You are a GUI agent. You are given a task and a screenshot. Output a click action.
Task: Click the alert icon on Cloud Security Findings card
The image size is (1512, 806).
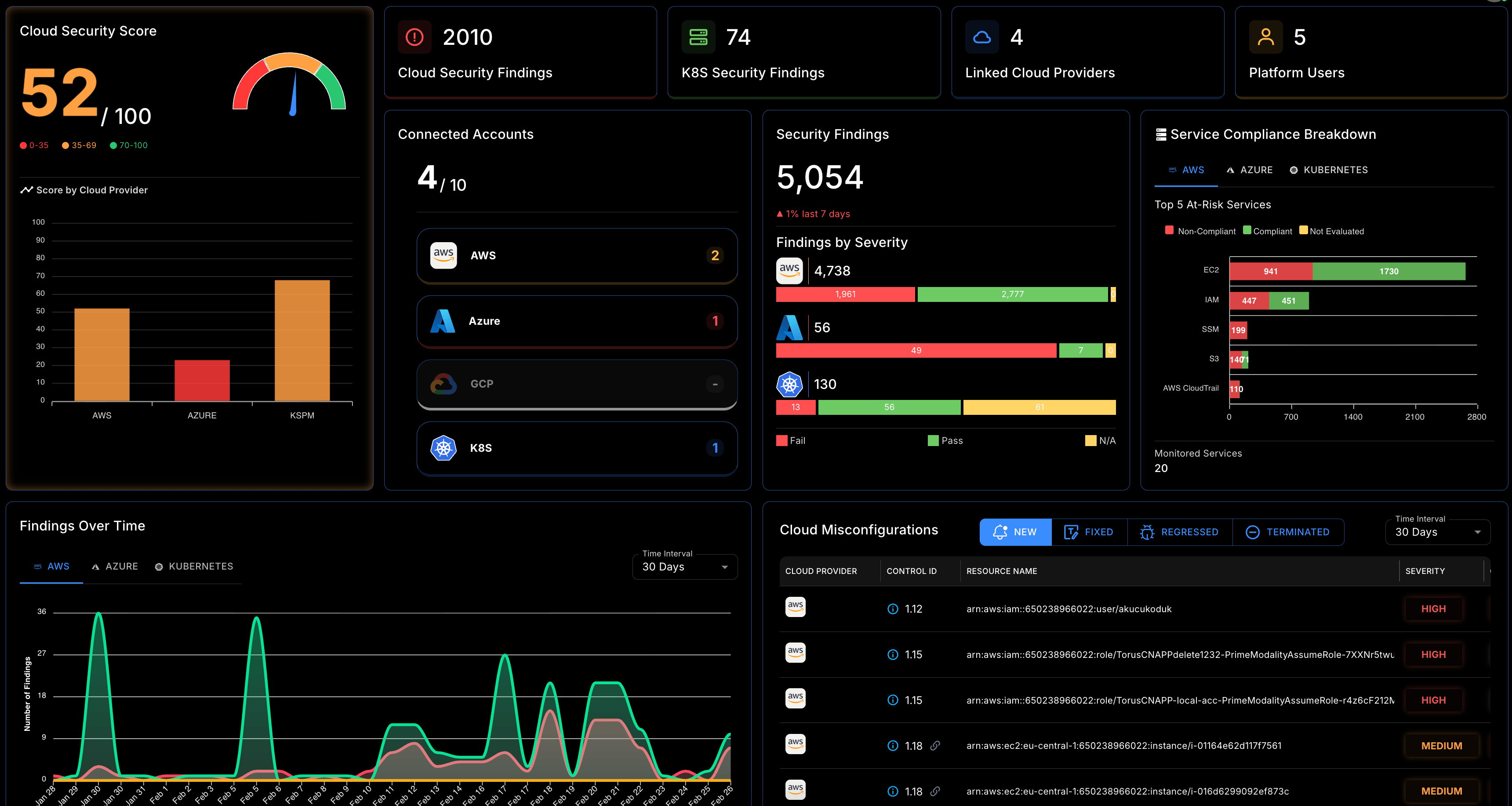tap(414, 36)
